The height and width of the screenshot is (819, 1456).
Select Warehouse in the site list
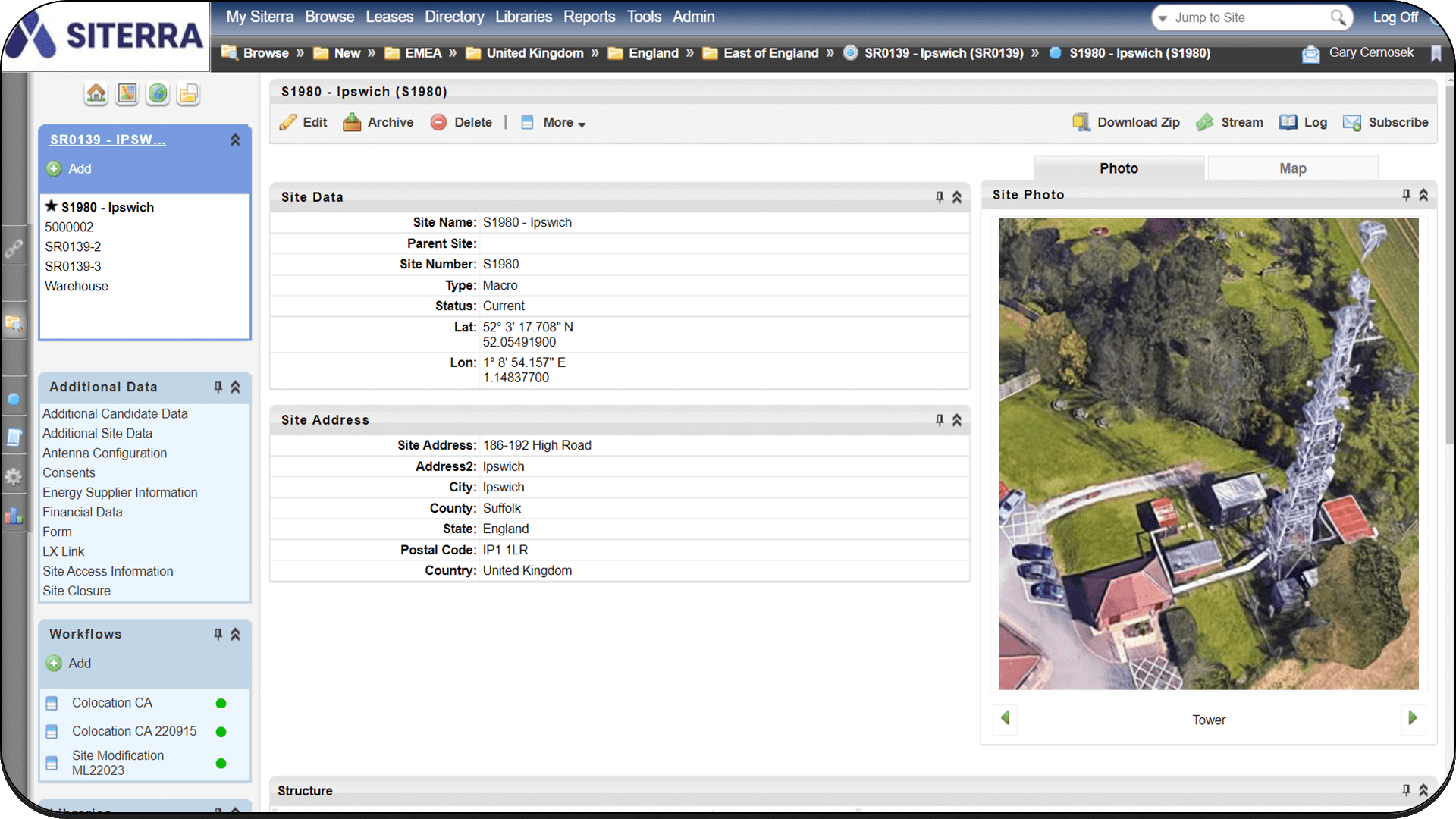[x=77, y=286]
